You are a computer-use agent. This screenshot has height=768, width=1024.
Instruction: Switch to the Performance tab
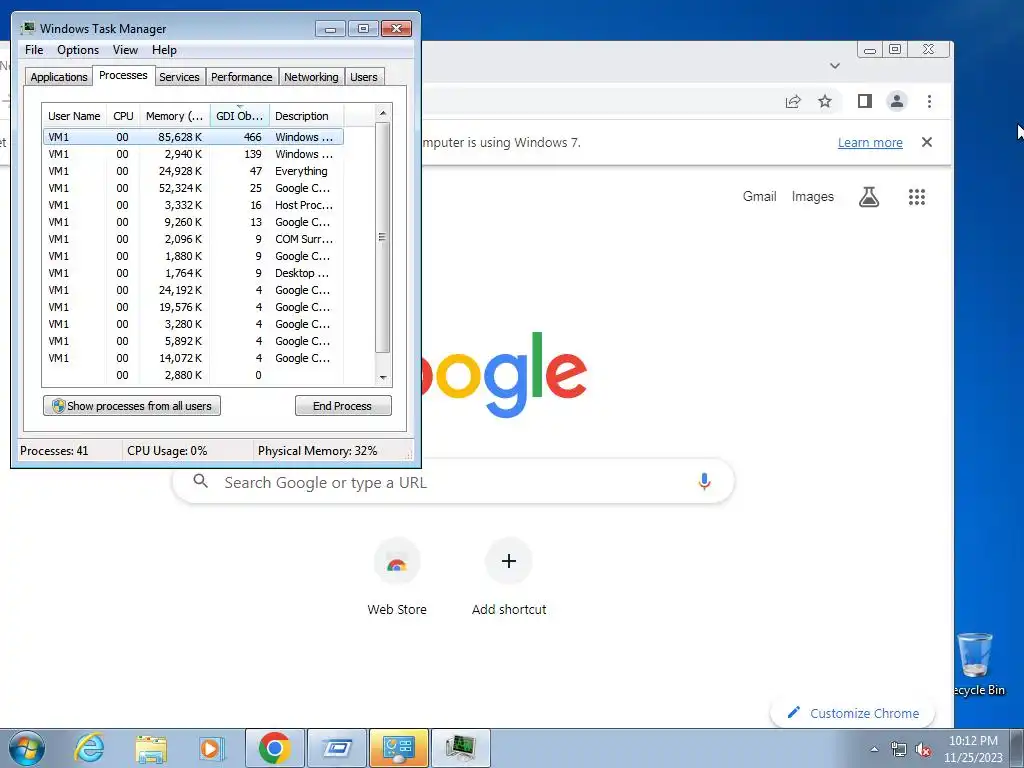pyautogui.click(x=242, y=77)
